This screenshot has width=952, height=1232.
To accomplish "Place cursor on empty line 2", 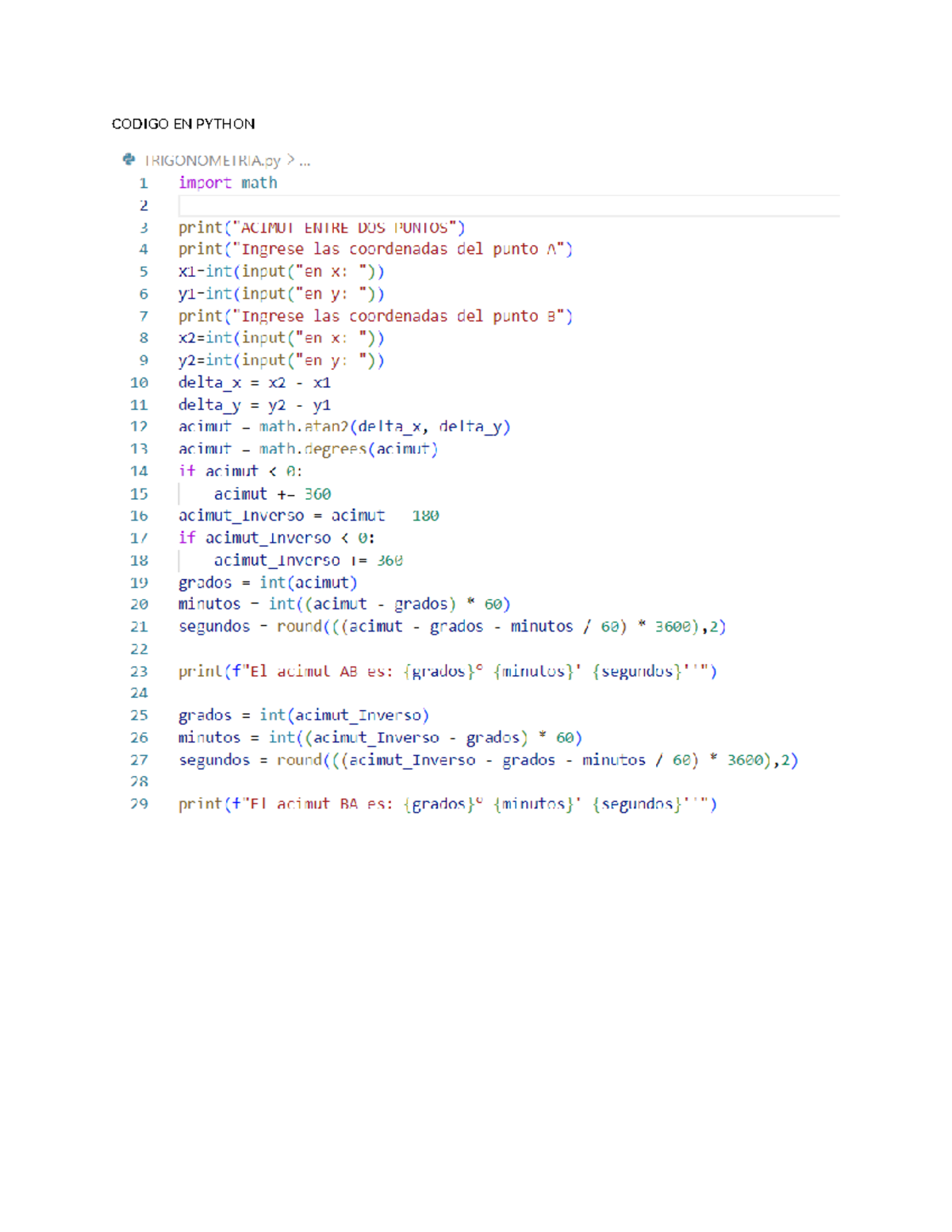I will (x=509, y=205).
